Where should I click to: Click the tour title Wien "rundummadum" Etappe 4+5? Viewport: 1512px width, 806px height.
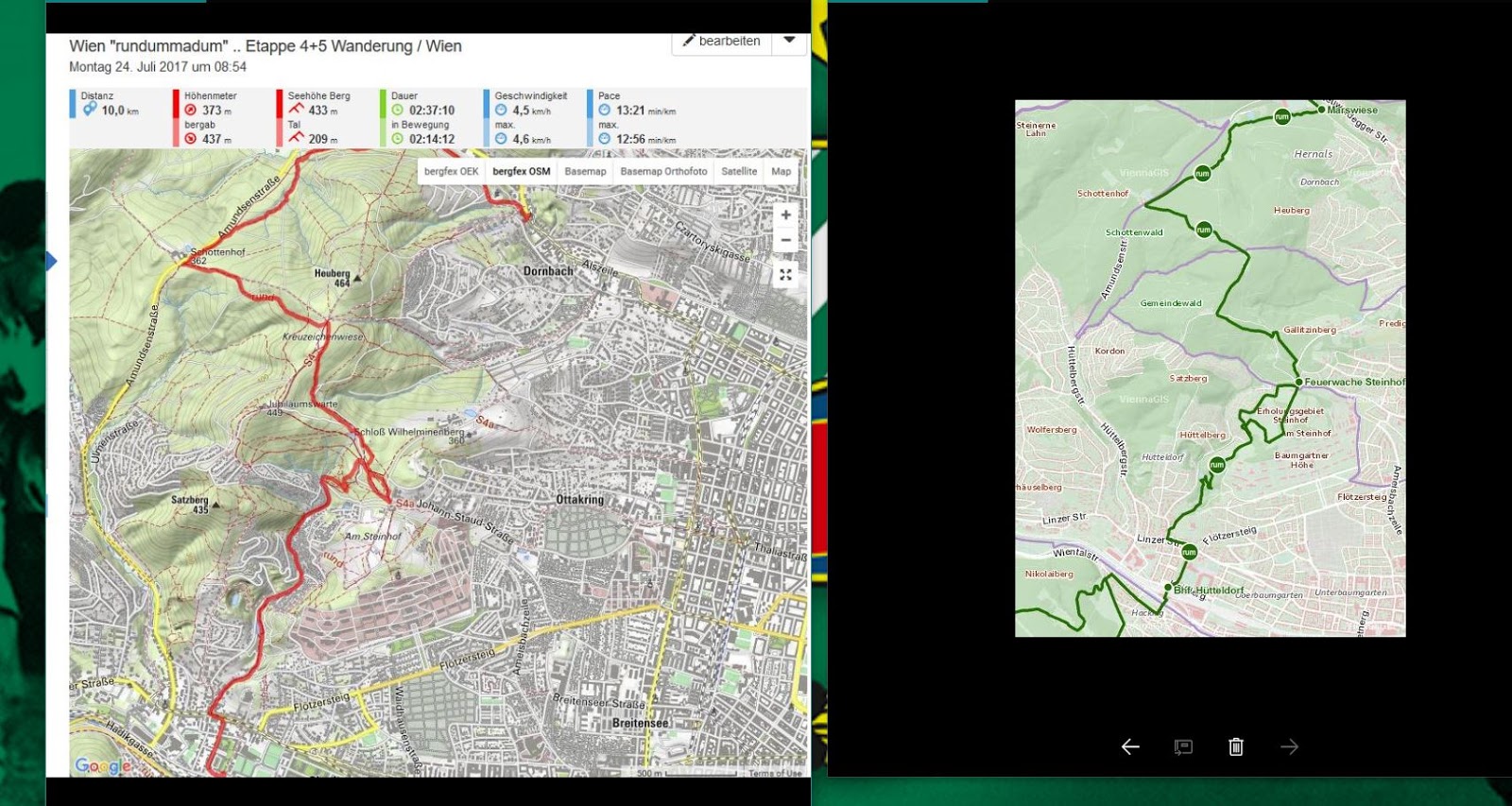point(266,46)
